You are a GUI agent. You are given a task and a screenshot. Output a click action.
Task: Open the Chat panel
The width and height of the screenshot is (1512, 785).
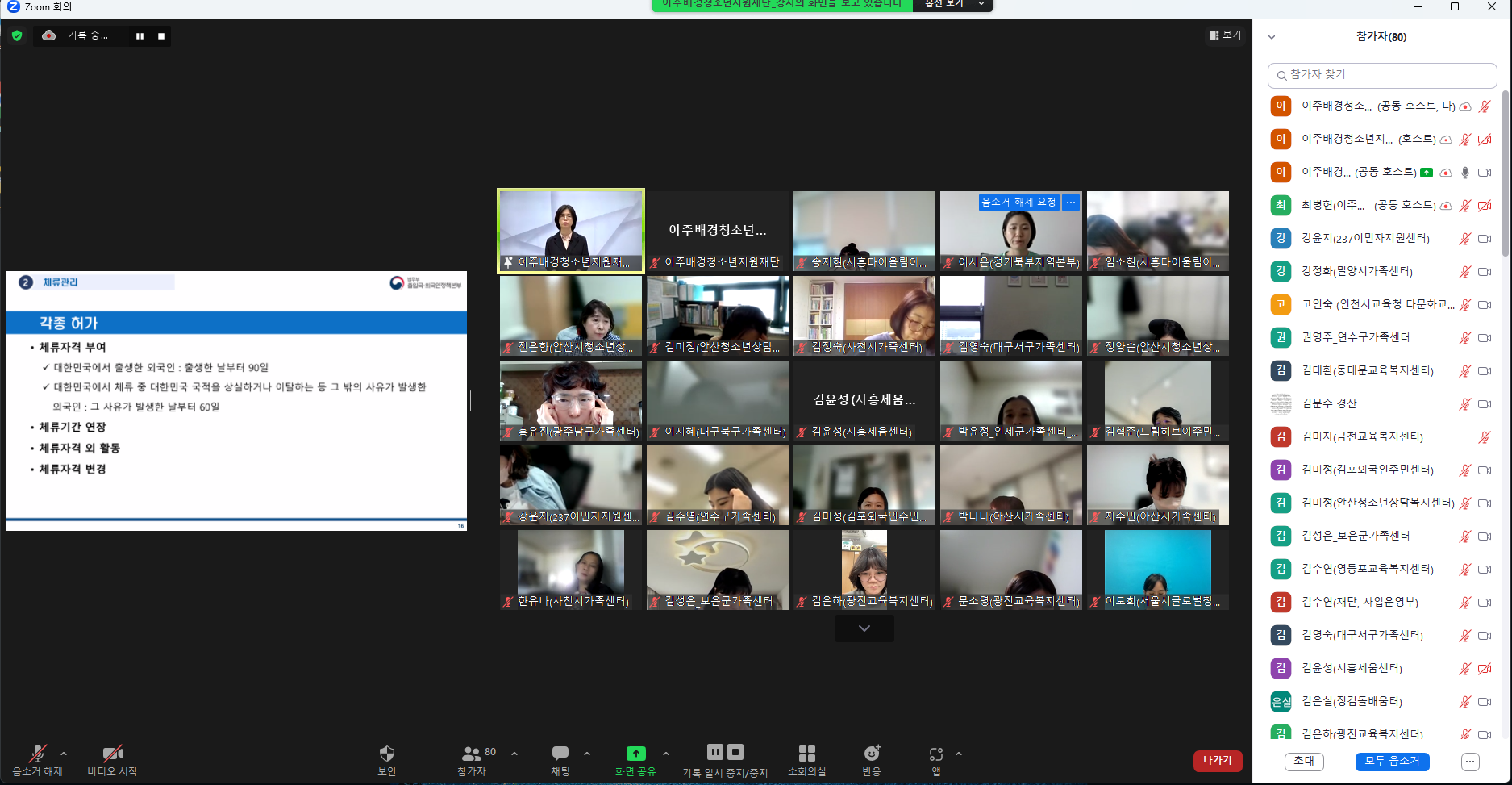pyautogui.click(x=560, y=754)
